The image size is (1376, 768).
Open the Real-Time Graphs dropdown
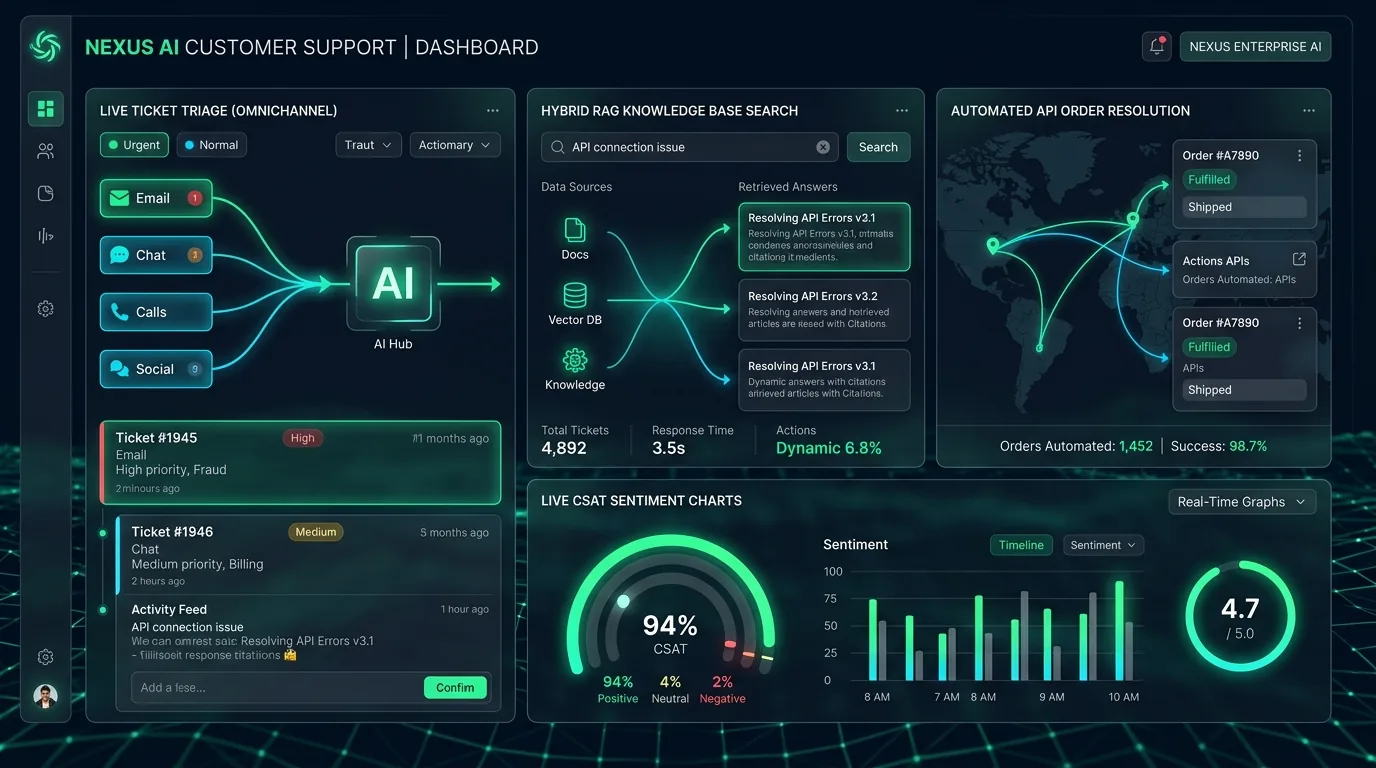coord(1242,502)
